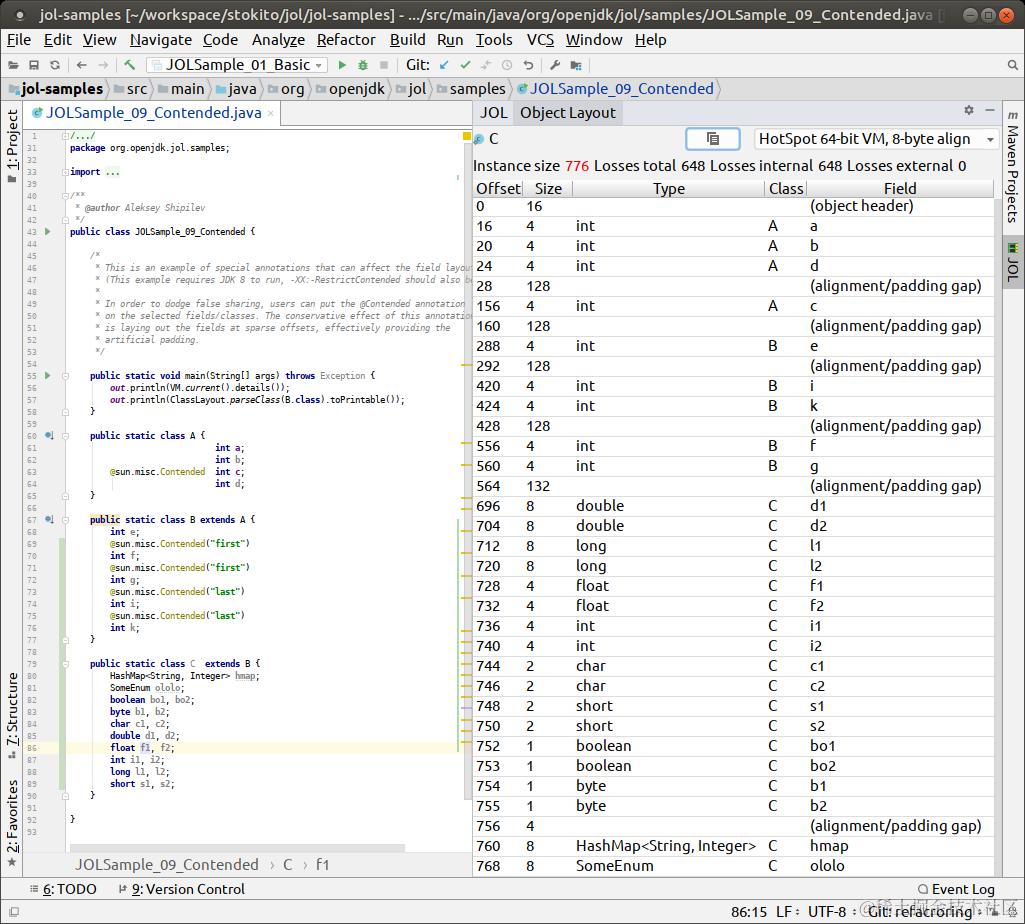Collapse class C fold marker
The image size is (1025, 924).
tap(65, 664)
